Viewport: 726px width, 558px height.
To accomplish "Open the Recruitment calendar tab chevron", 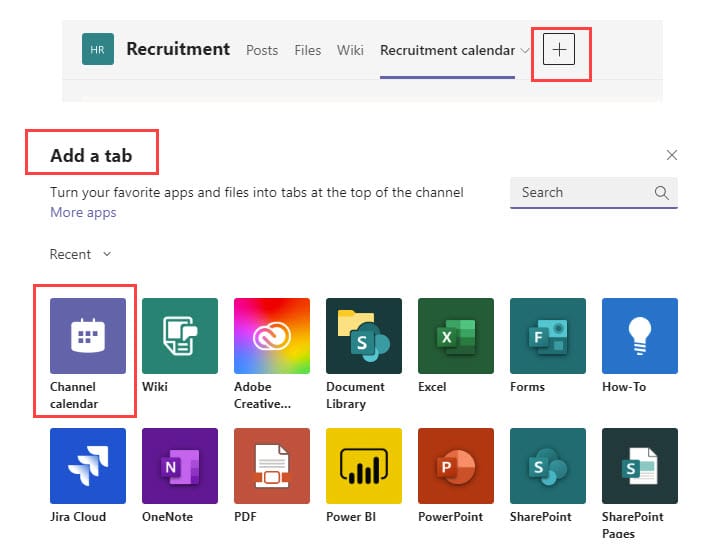I will pos(525,50).
